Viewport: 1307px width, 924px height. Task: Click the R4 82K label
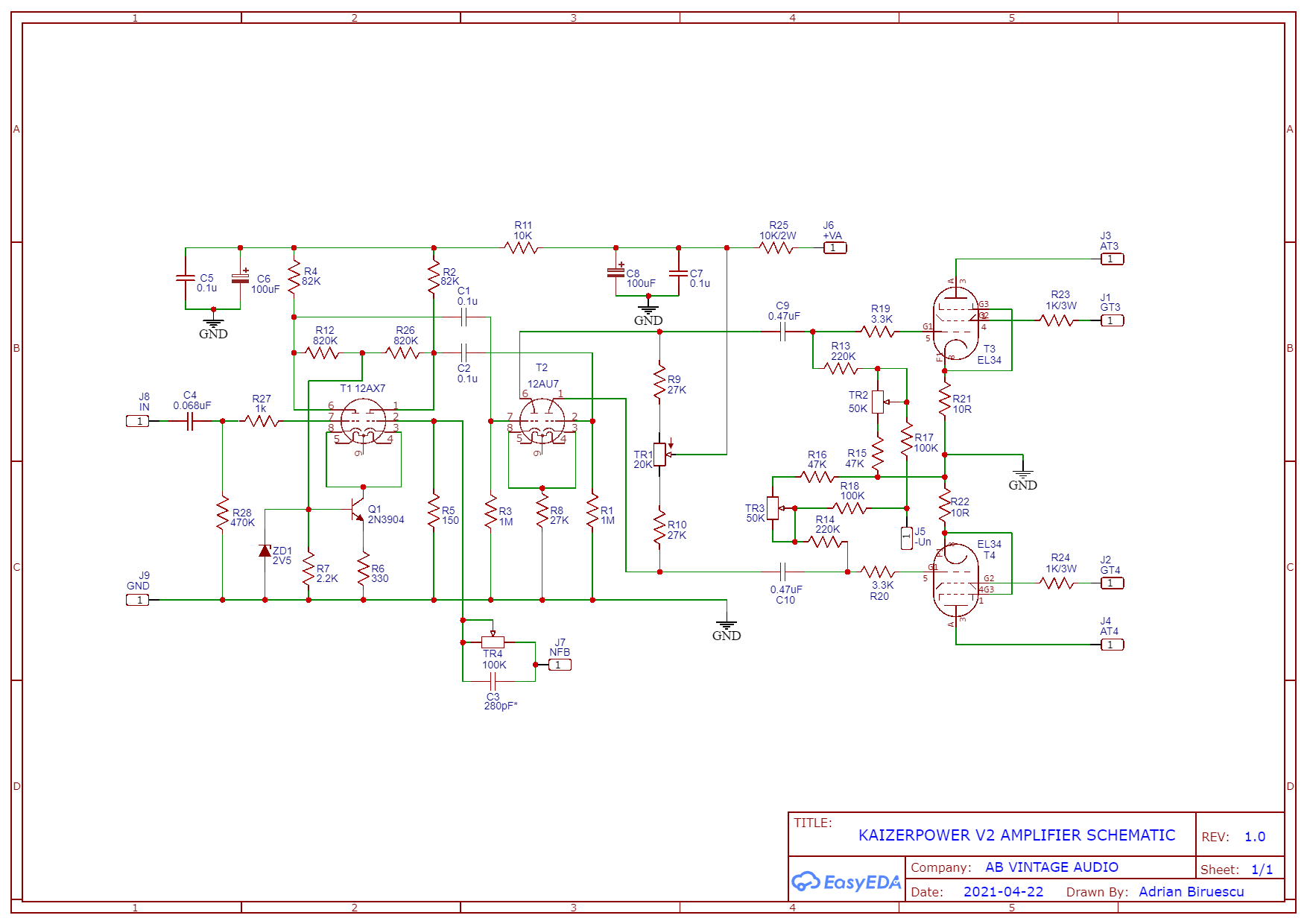click(x=311, y=276)
